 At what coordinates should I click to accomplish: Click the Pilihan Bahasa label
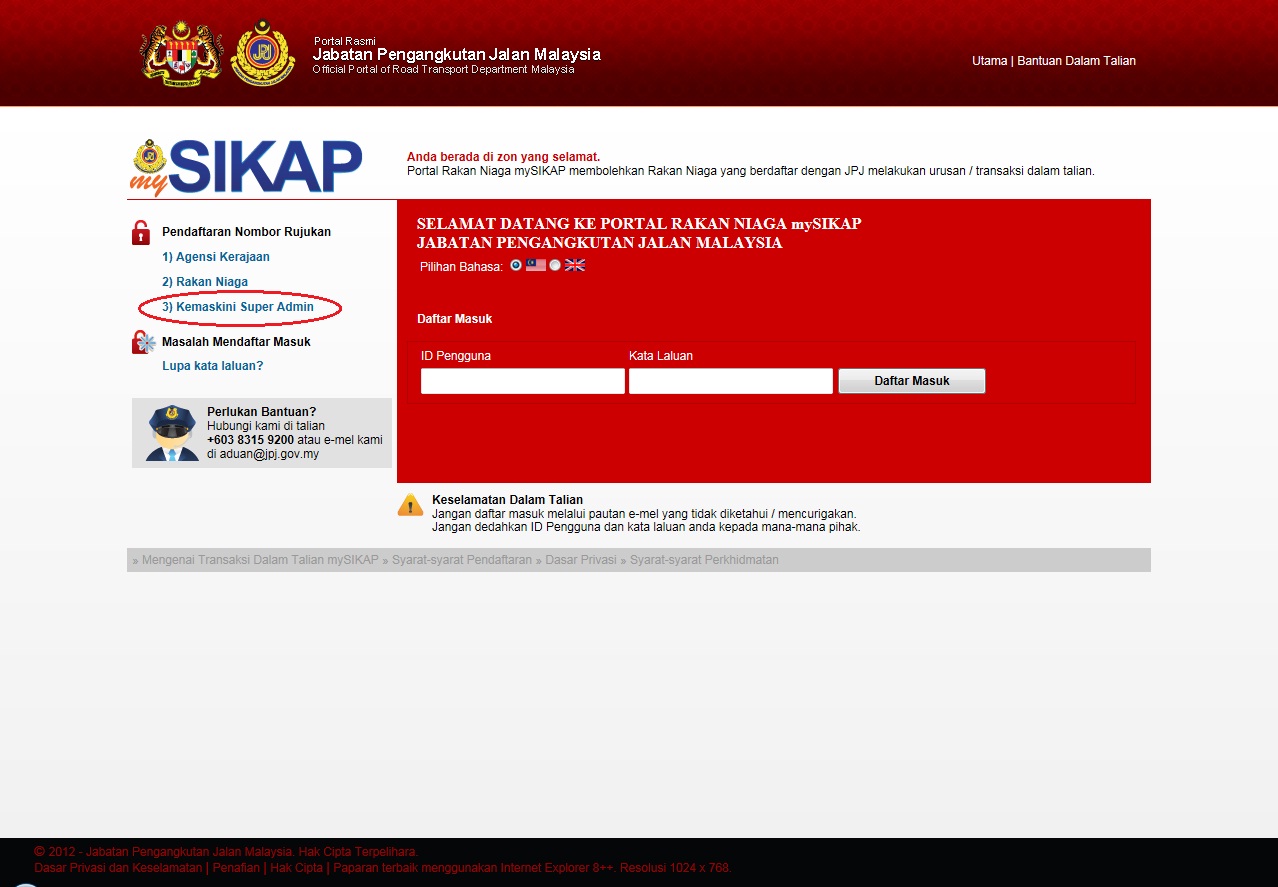coord(461,267)
